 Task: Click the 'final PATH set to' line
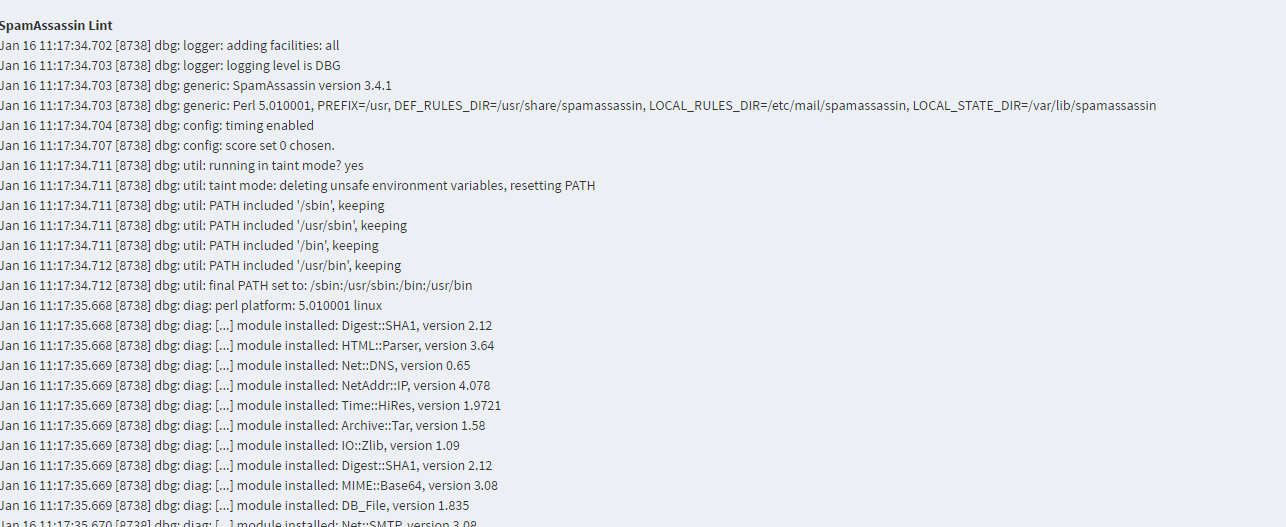point(236,285)
